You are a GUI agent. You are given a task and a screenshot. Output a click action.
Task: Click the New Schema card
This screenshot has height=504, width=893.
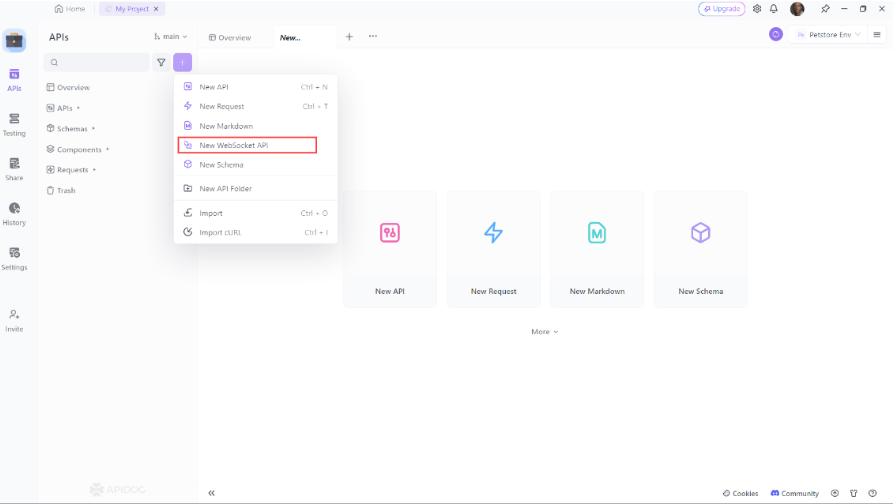(701, 249)
